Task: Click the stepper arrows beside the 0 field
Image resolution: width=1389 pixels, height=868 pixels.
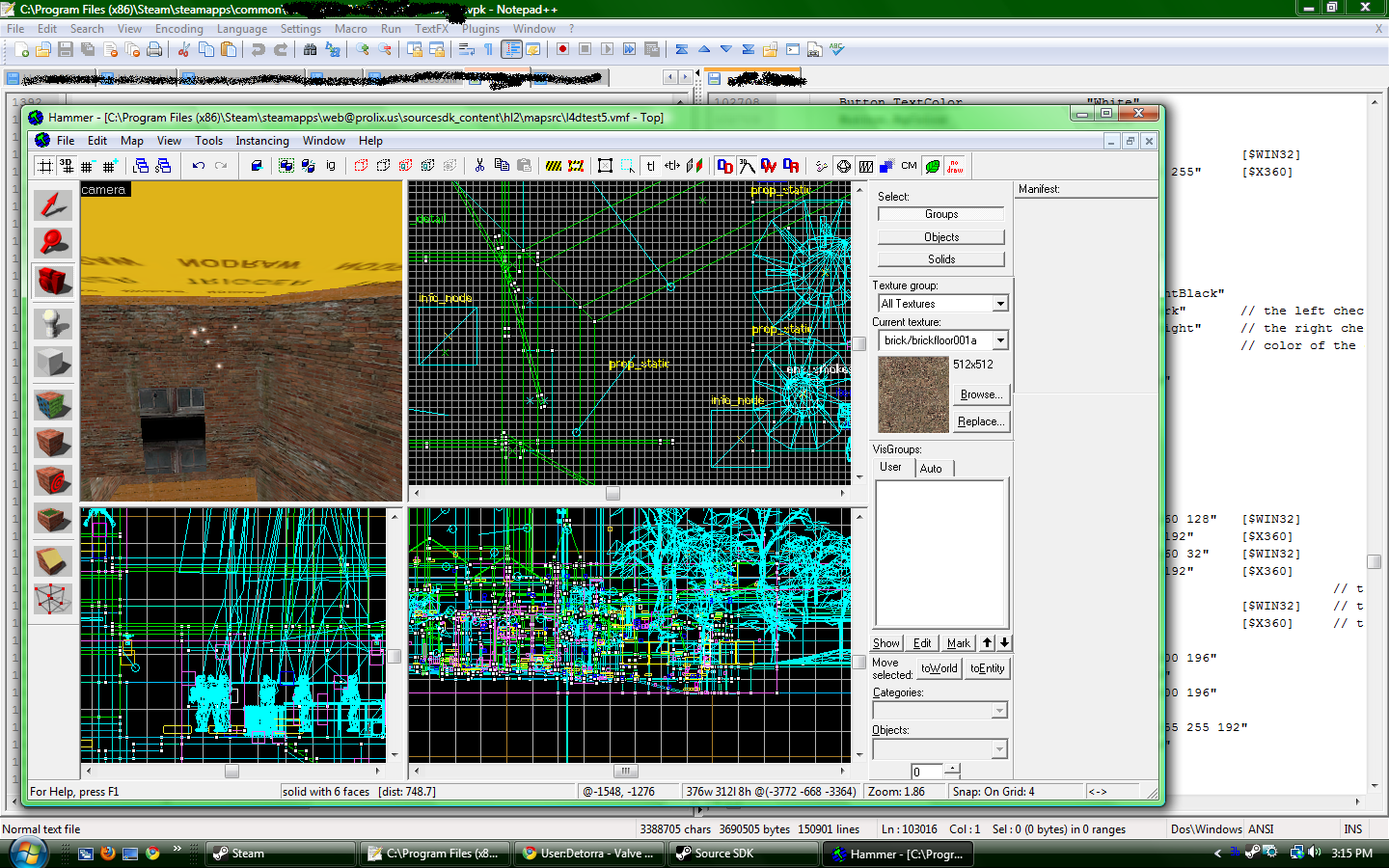Action: tap(953, 771)
